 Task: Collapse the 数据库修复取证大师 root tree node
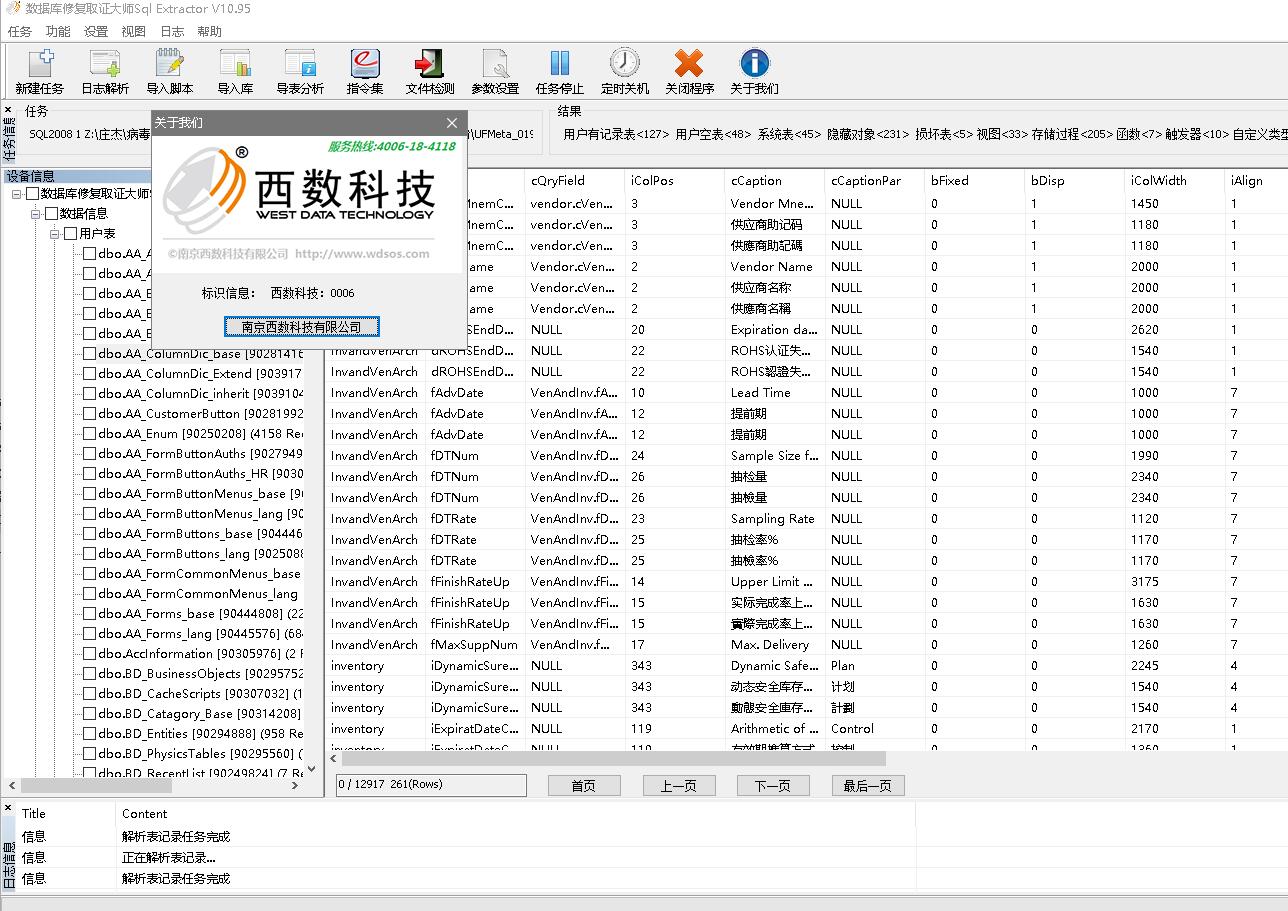tap(16, 194)
